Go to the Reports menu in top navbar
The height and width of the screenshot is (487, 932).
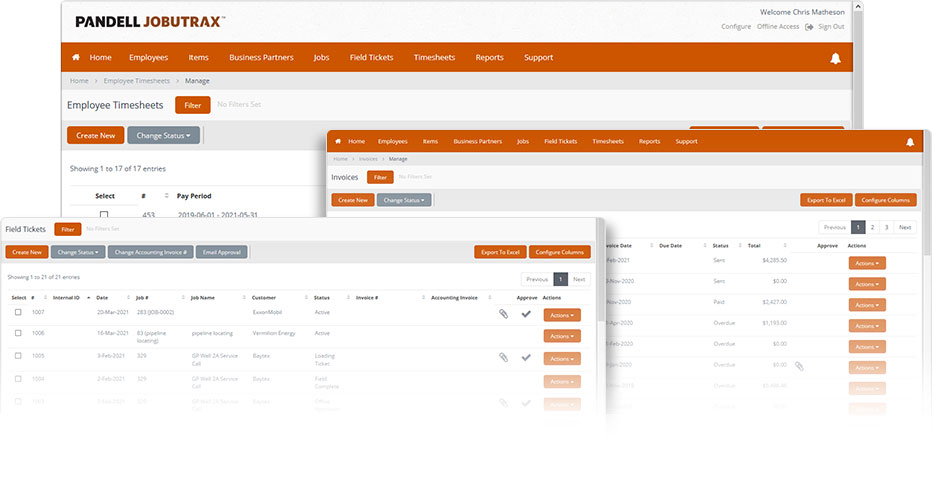[x=489, y=58]
